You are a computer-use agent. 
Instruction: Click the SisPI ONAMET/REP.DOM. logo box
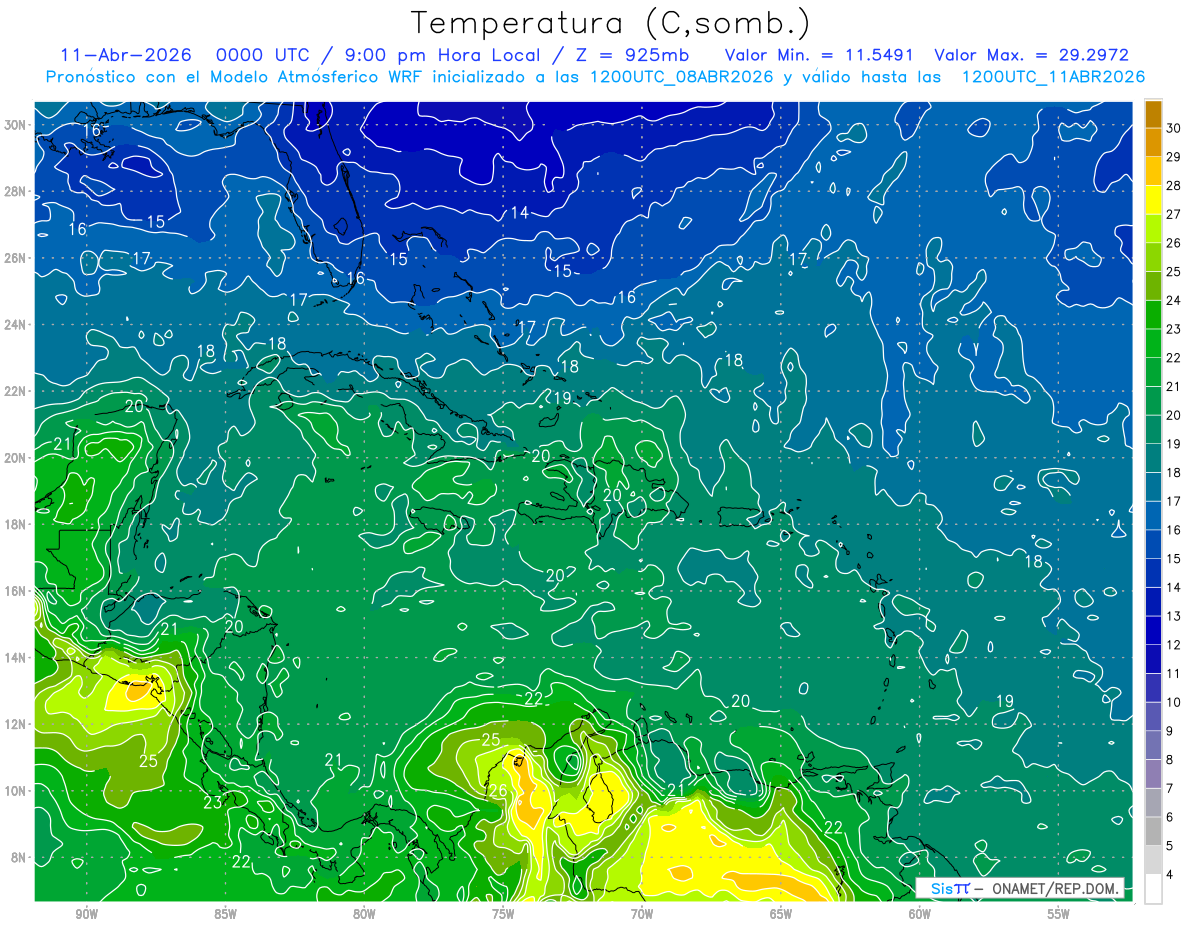(x=1020, y=888)
